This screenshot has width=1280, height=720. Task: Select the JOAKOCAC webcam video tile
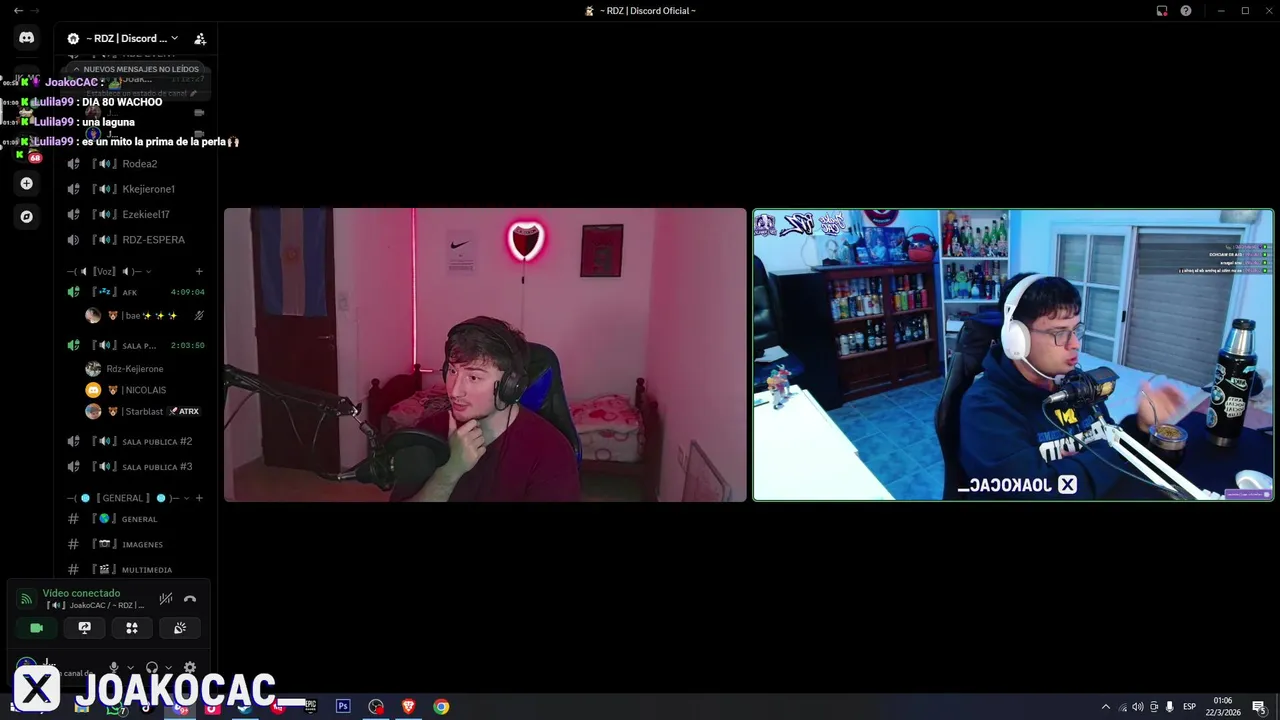tap(1013, 355)
